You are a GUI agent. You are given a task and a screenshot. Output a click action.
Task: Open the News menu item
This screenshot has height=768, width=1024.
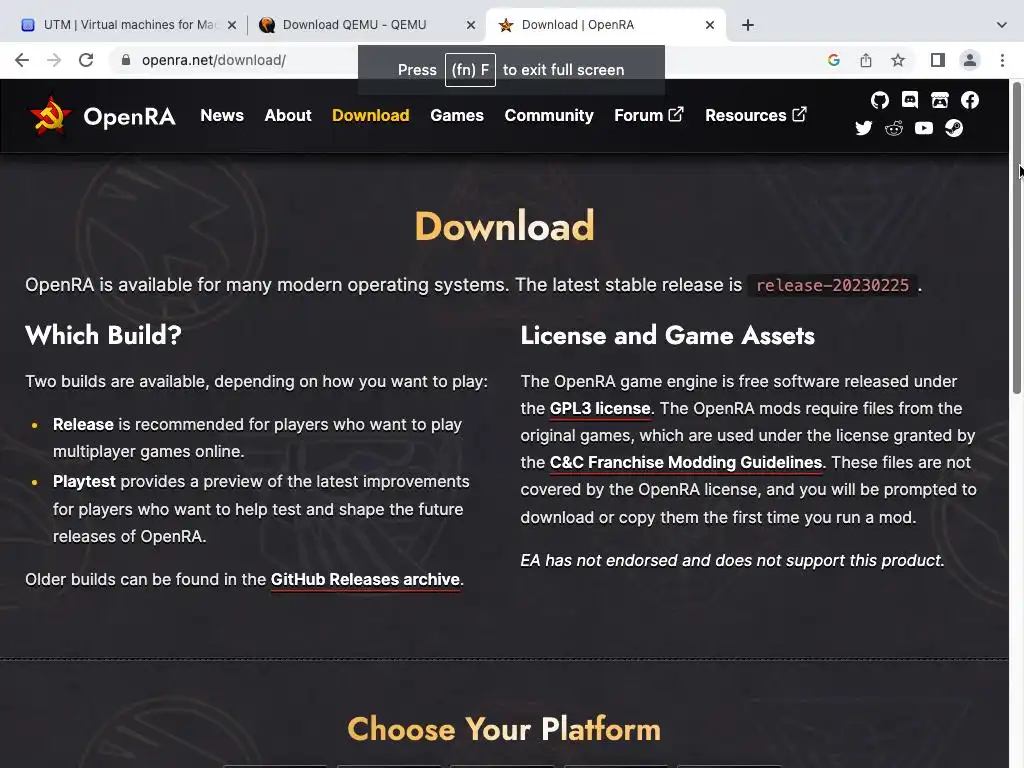tap(222, 116)
